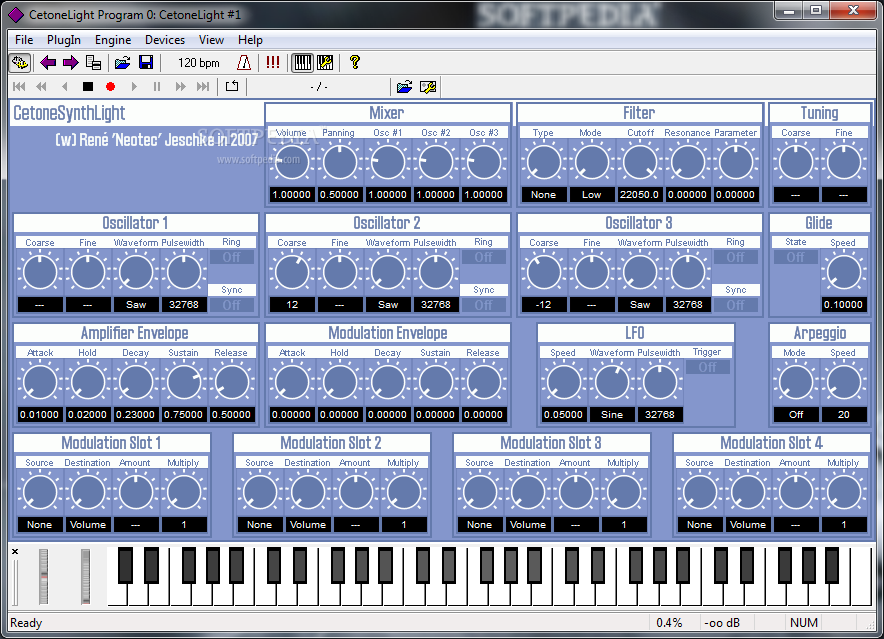Click the step-back transport button
884x639 pixels.
point(65,86)
